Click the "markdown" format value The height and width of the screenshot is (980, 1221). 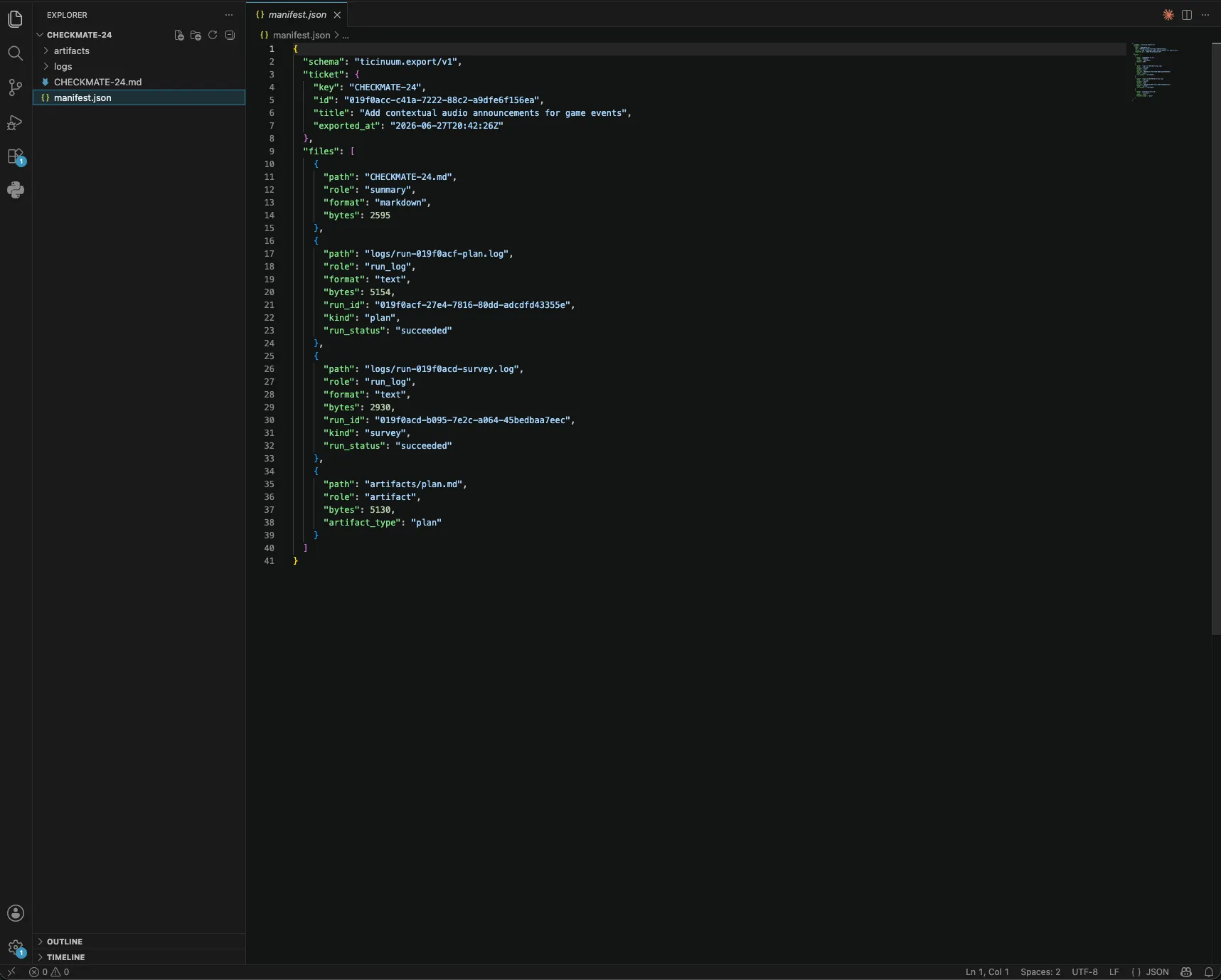[x=400, y=203]
